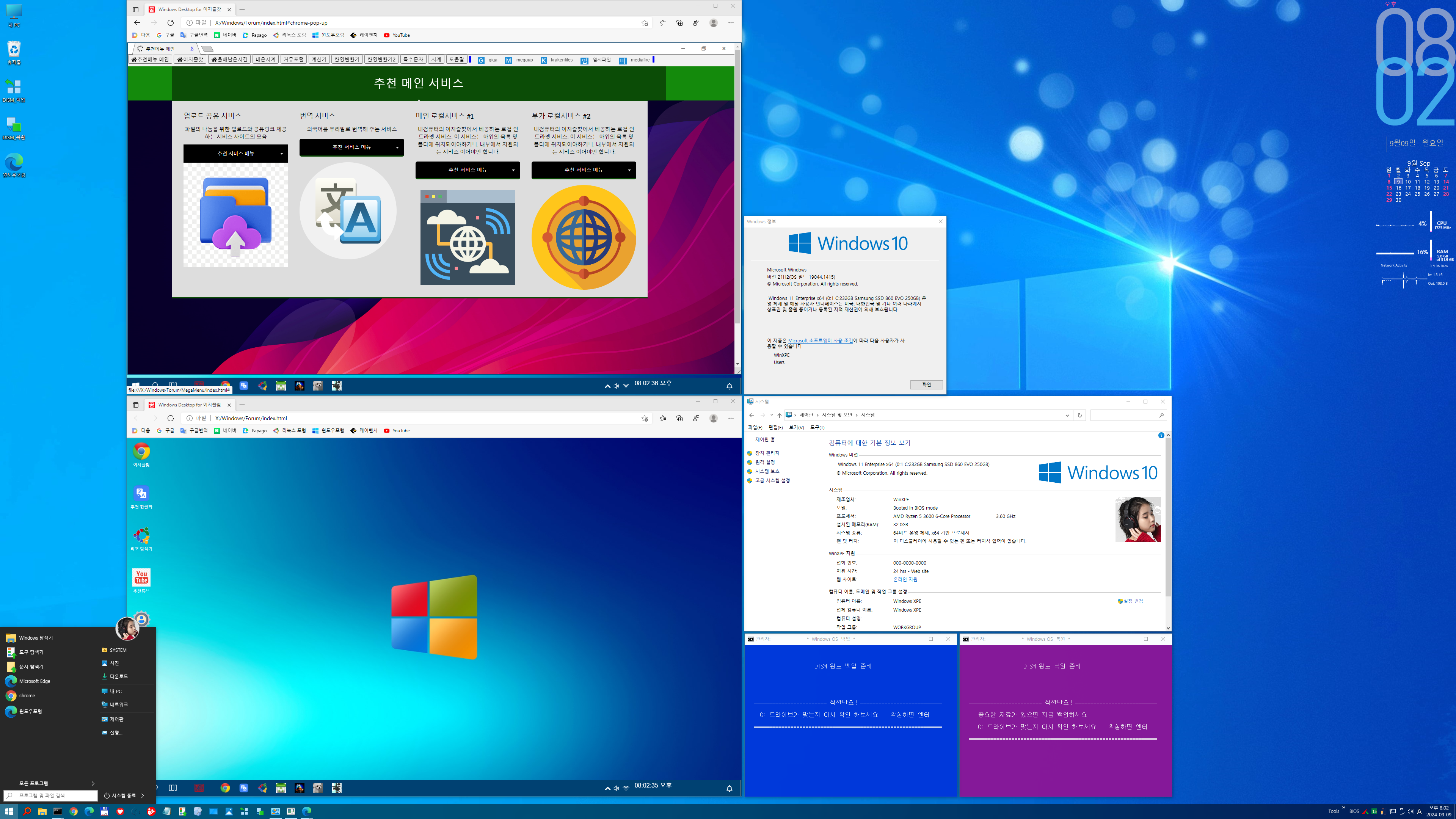Expand the Tools toolbar chevron on the taskbar
Viewport: 1456px width, 819px height.
pos(1343,807)
